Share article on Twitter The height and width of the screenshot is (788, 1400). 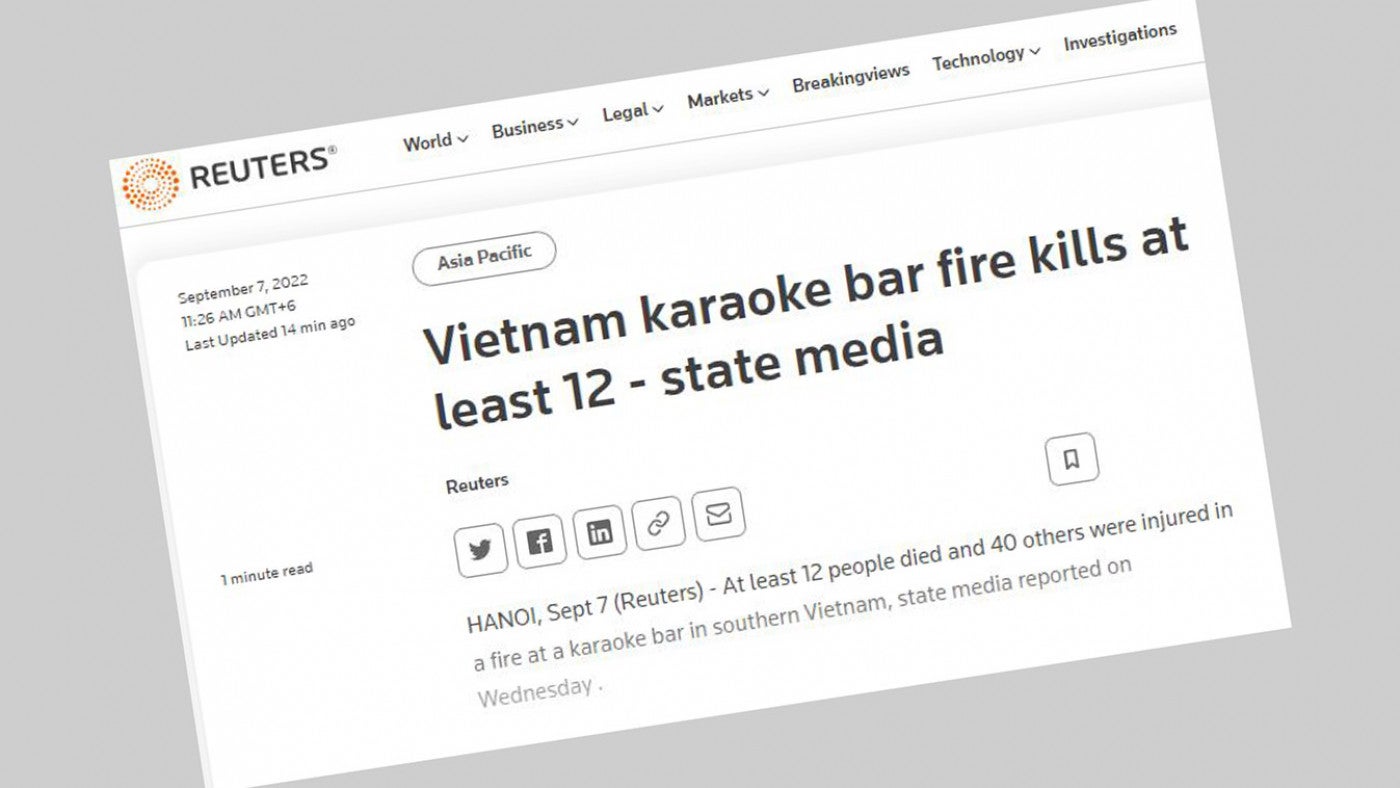480,550
